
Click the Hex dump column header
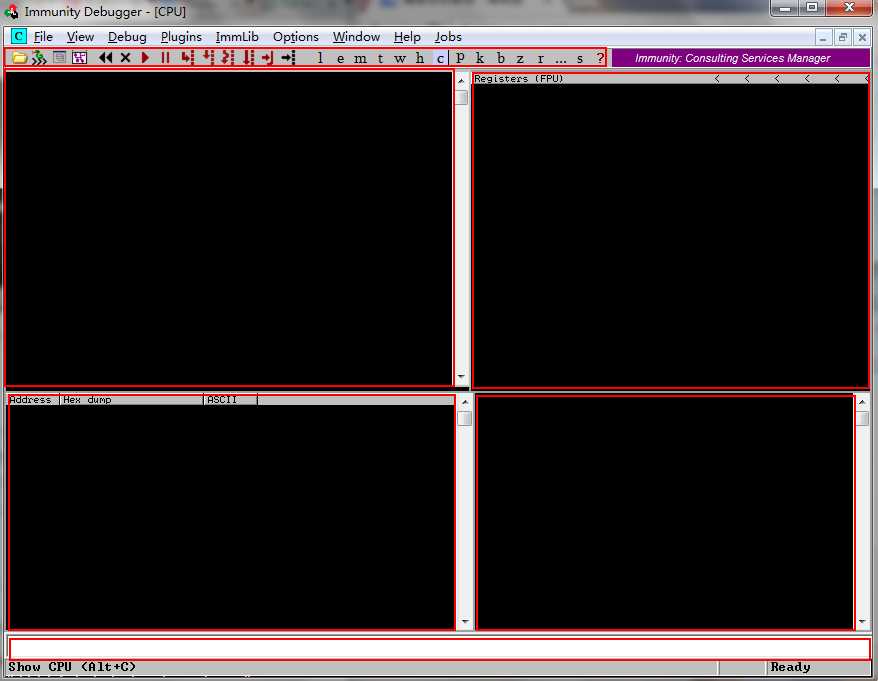pyautogui.click(x=131, y=400)
